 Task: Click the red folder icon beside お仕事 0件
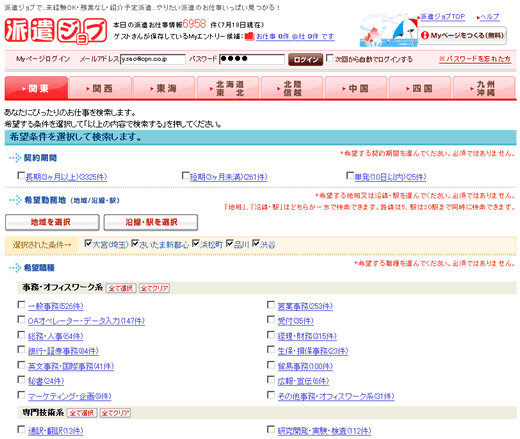pyautogui.click(x=249, y=36)
